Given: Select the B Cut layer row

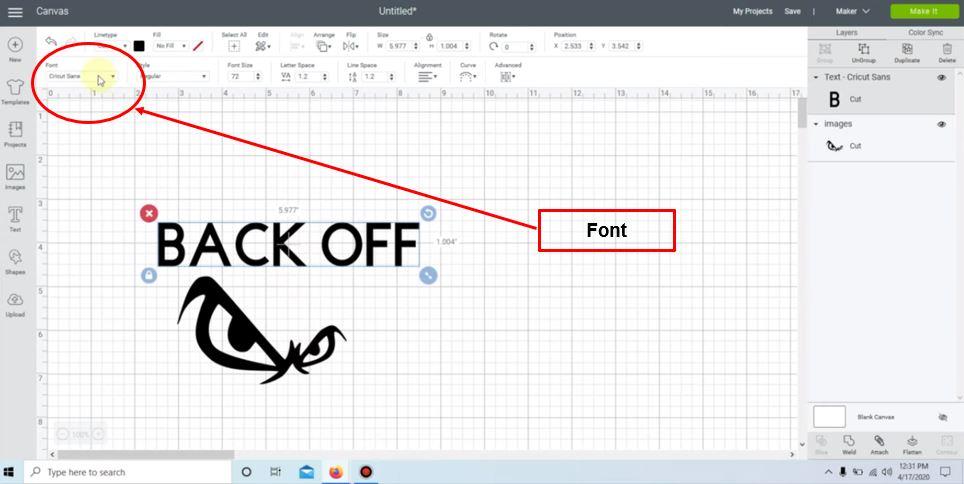Looking at the screenshot, I should click(x=882, y=99).
